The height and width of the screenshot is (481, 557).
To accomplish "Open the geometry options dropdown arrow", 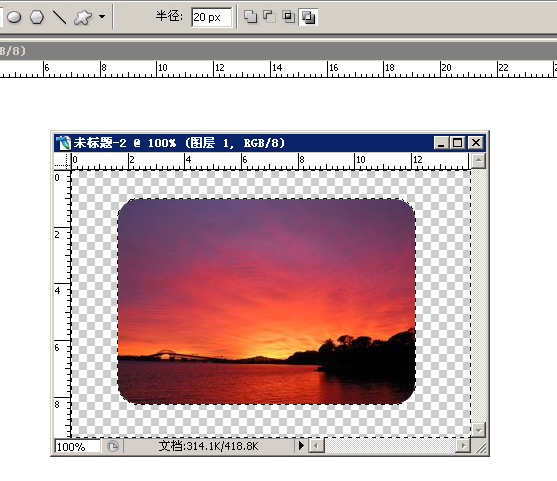I will [x=102, y=16].
